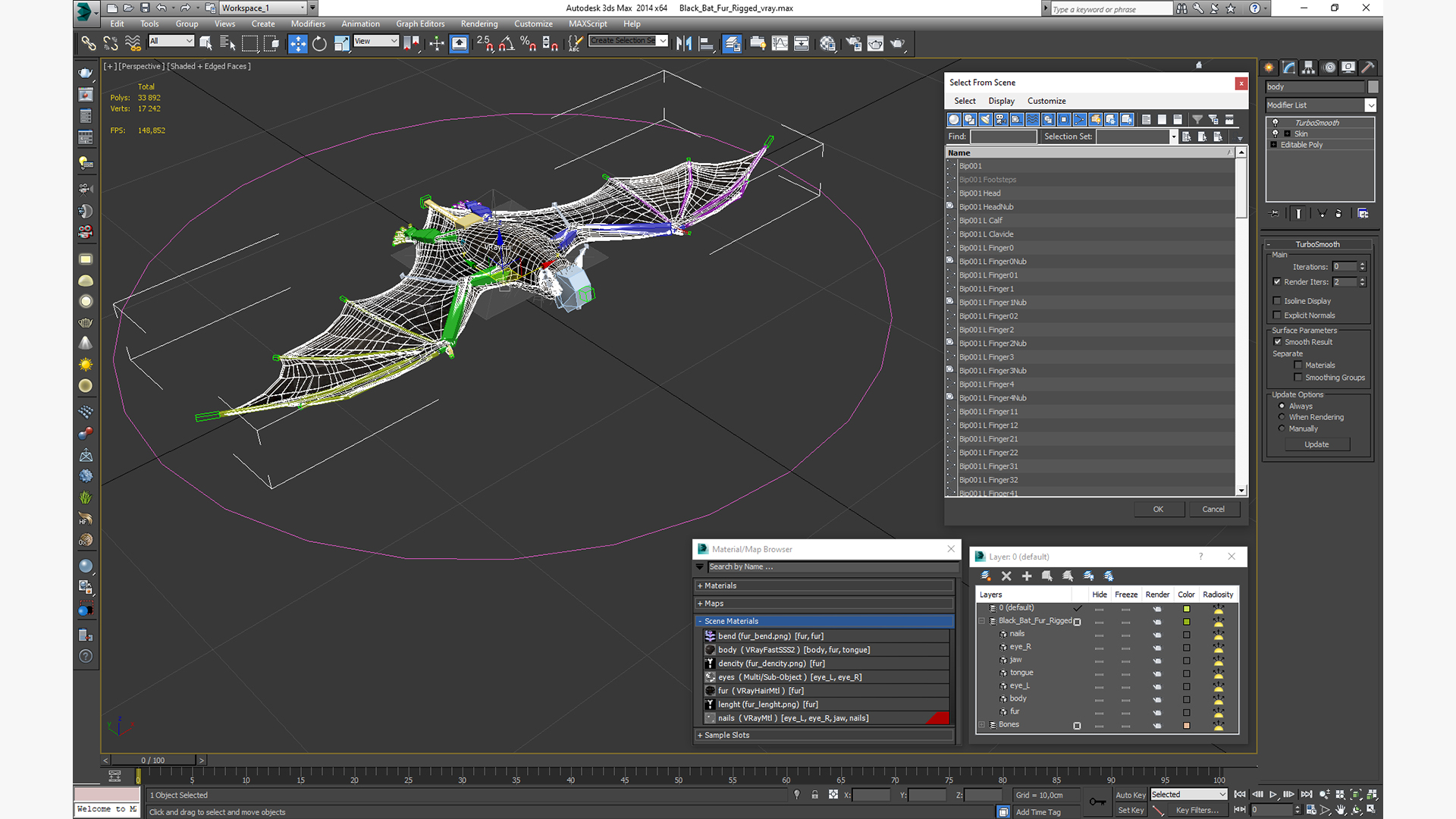Toggle Display Cameras filter in Select From Scene
This screenshot has height=819, width=1456.
point(1001,119)
